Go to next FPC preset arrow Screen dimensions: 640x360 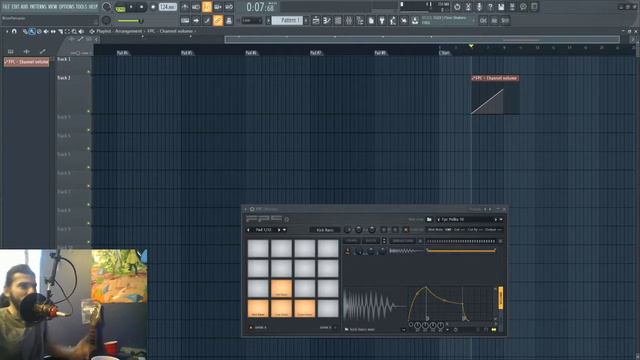tap(496, 220)
